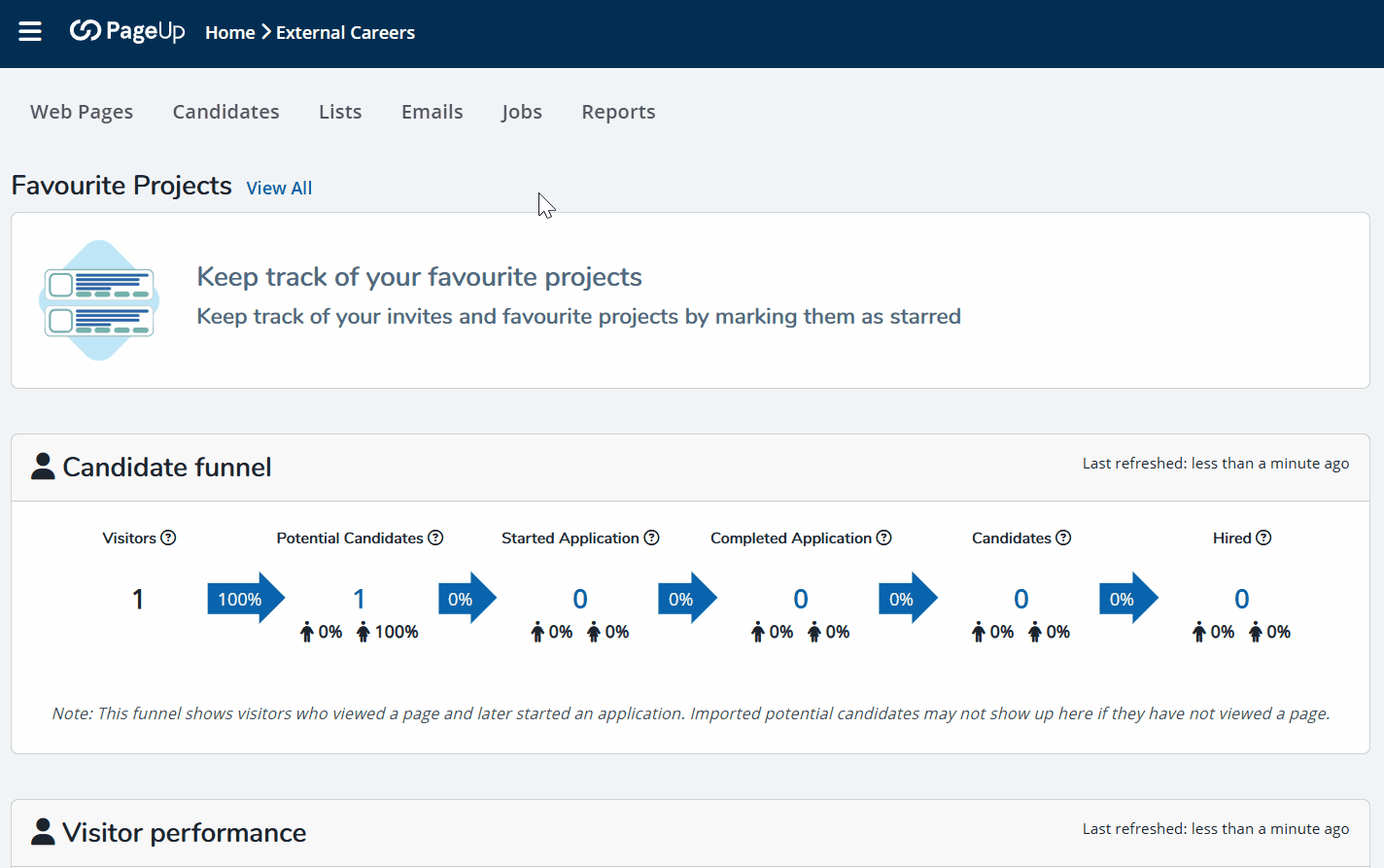
Task: Switch to the Candidates tab
Action: [x=225, y=112]
